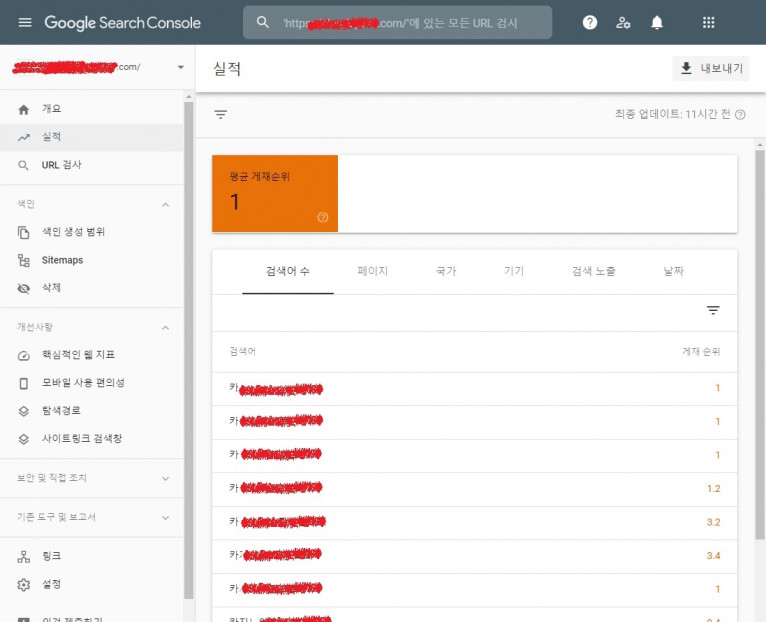This screenshot has height=622, width=766.
Task: Open Sitemaps page
Action: pos(92,260)
